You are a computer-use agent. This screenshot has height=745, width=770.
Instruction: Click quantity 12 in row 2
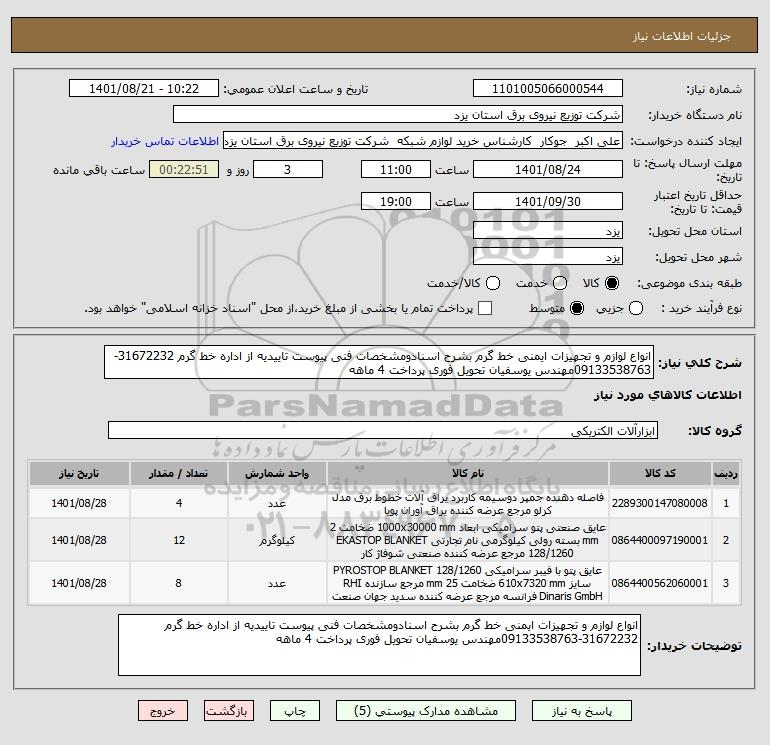179,540
